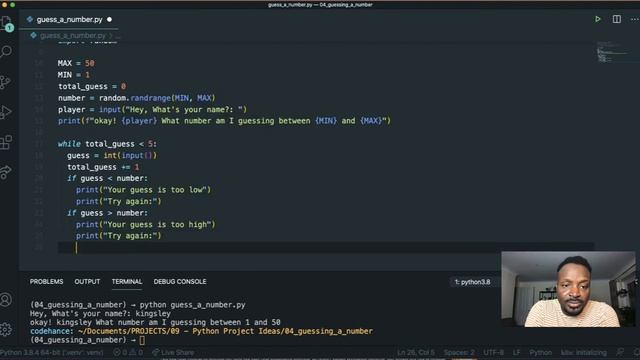Open the Search view in activity bar
Viewport: 640px width, 360px height.
pos(6,51)
